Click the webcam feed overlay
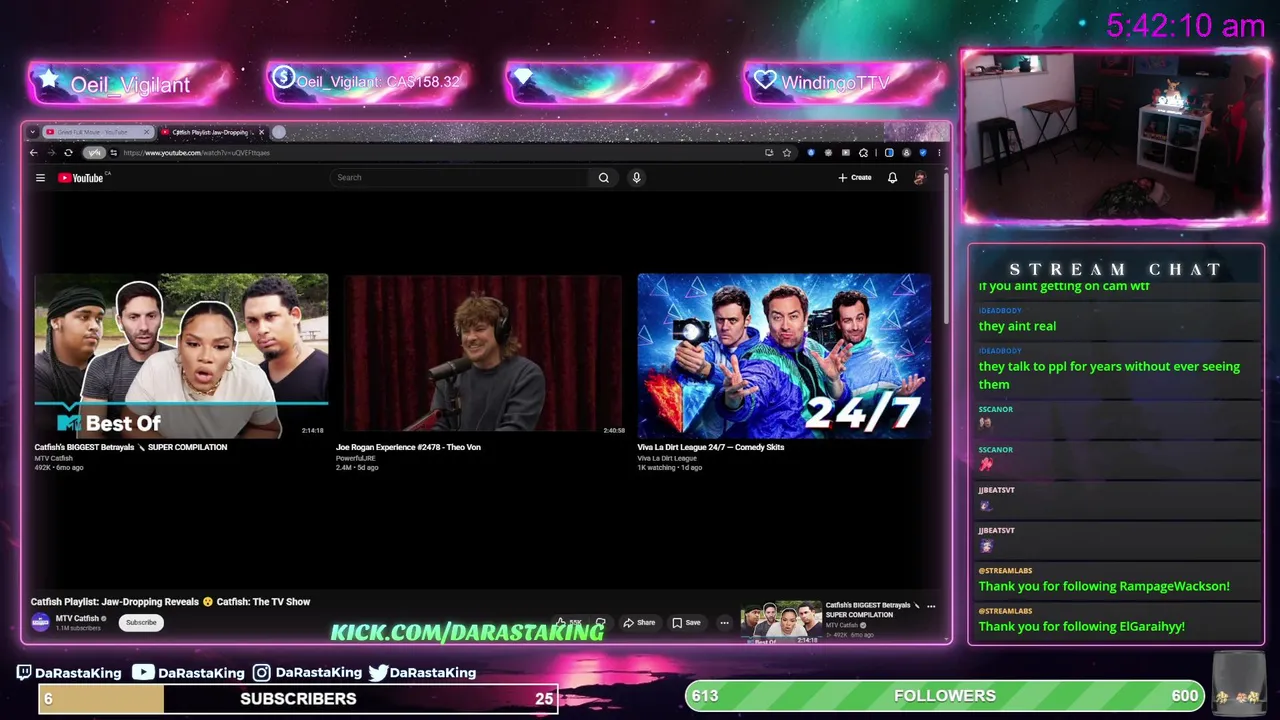Screen dimensions: 1280x720 [x=1115, y=135]
